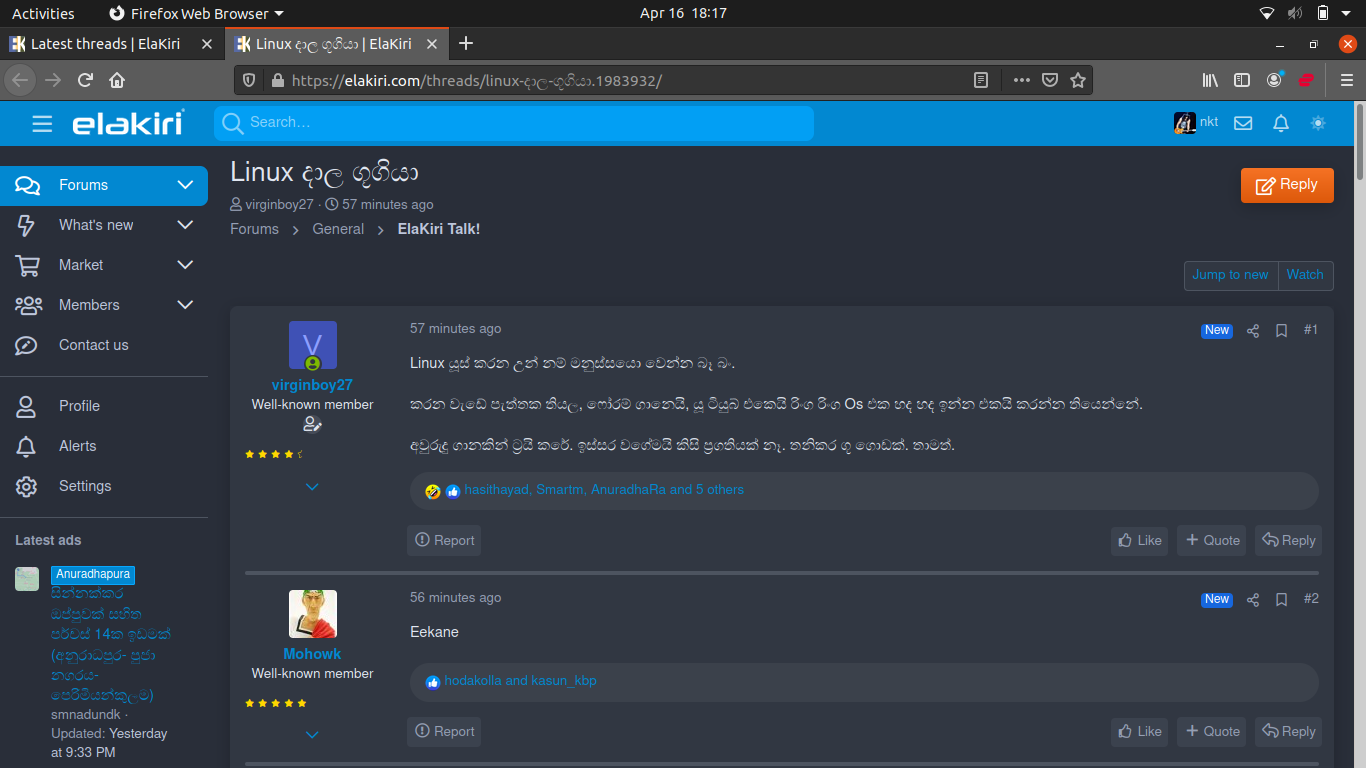Open the top bar clock calendar
Screen dimensions: 1366x768
click(683, 13)
